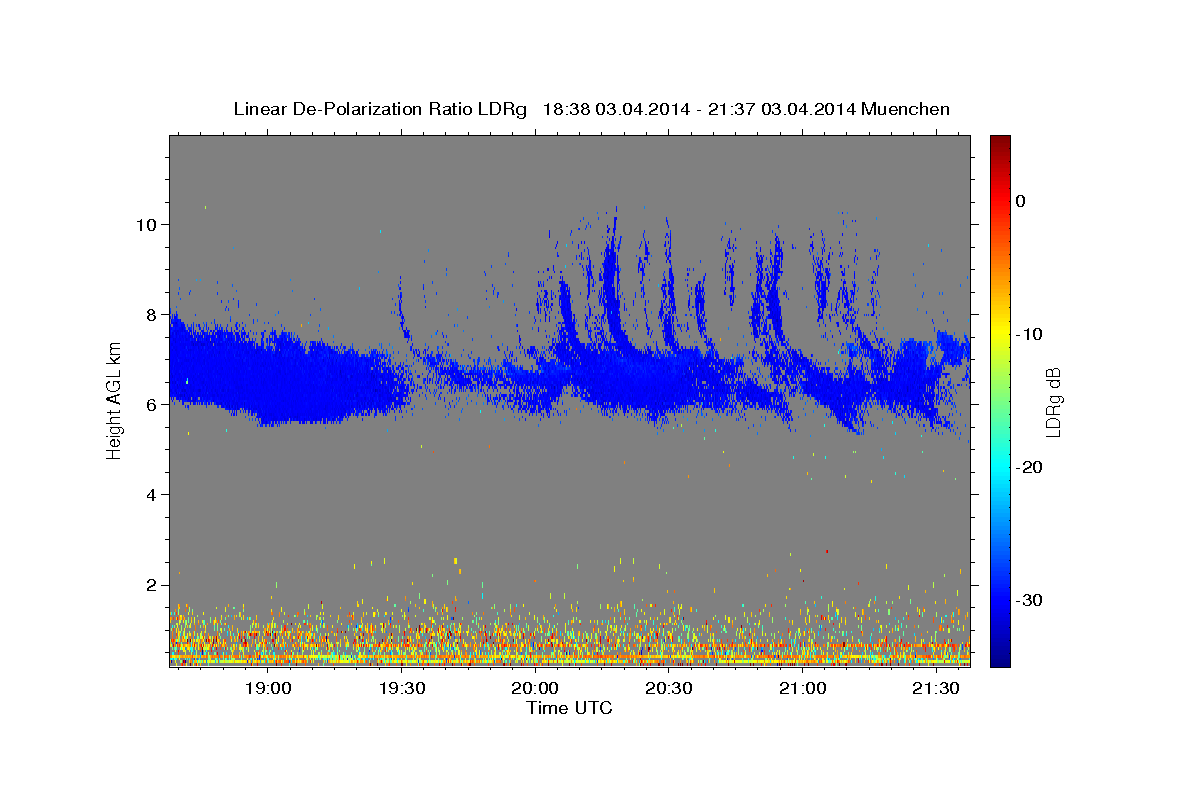Pick the yellow band of the colorbar
Screen dimensions: 1200x800
tap(1000, 334)
